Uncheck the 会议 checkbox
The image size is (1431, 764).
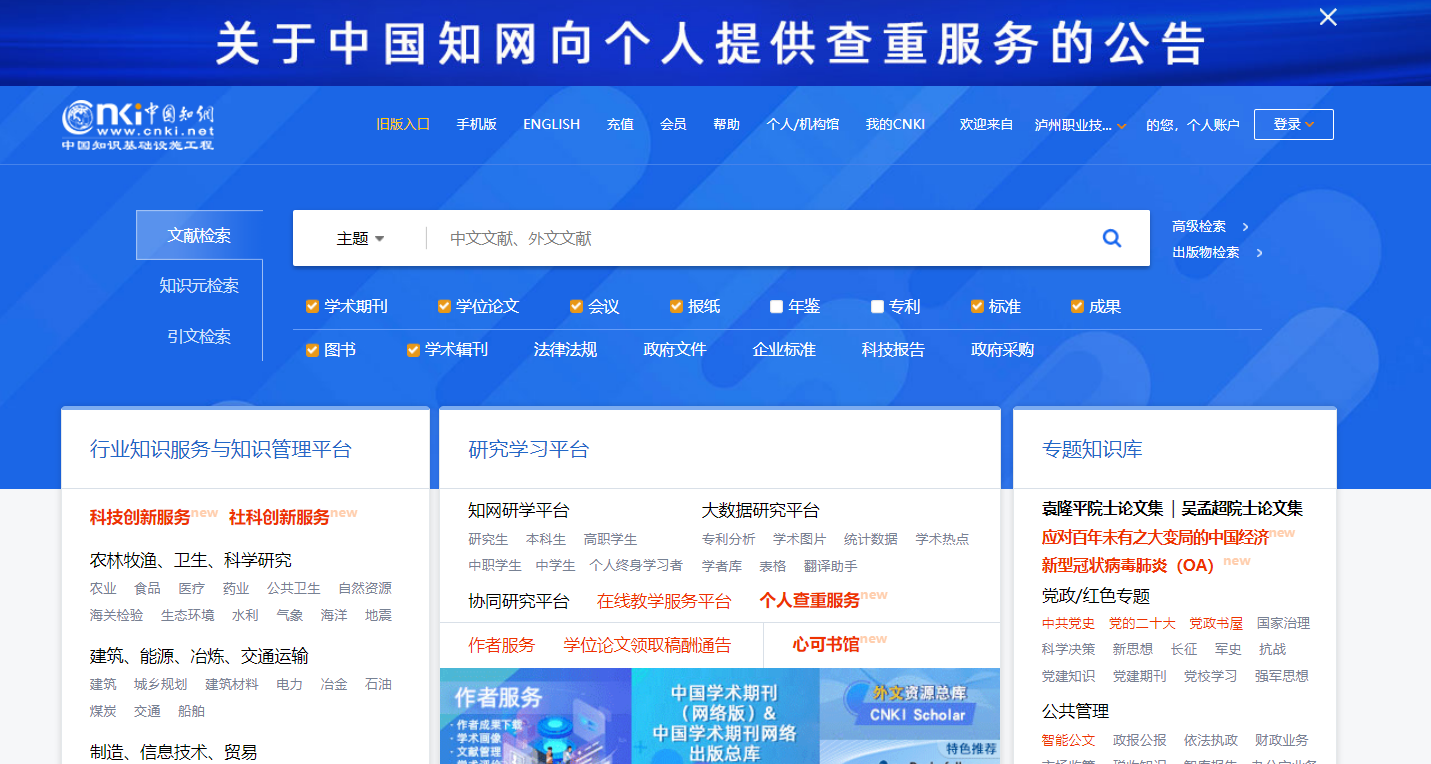[576, 306]
